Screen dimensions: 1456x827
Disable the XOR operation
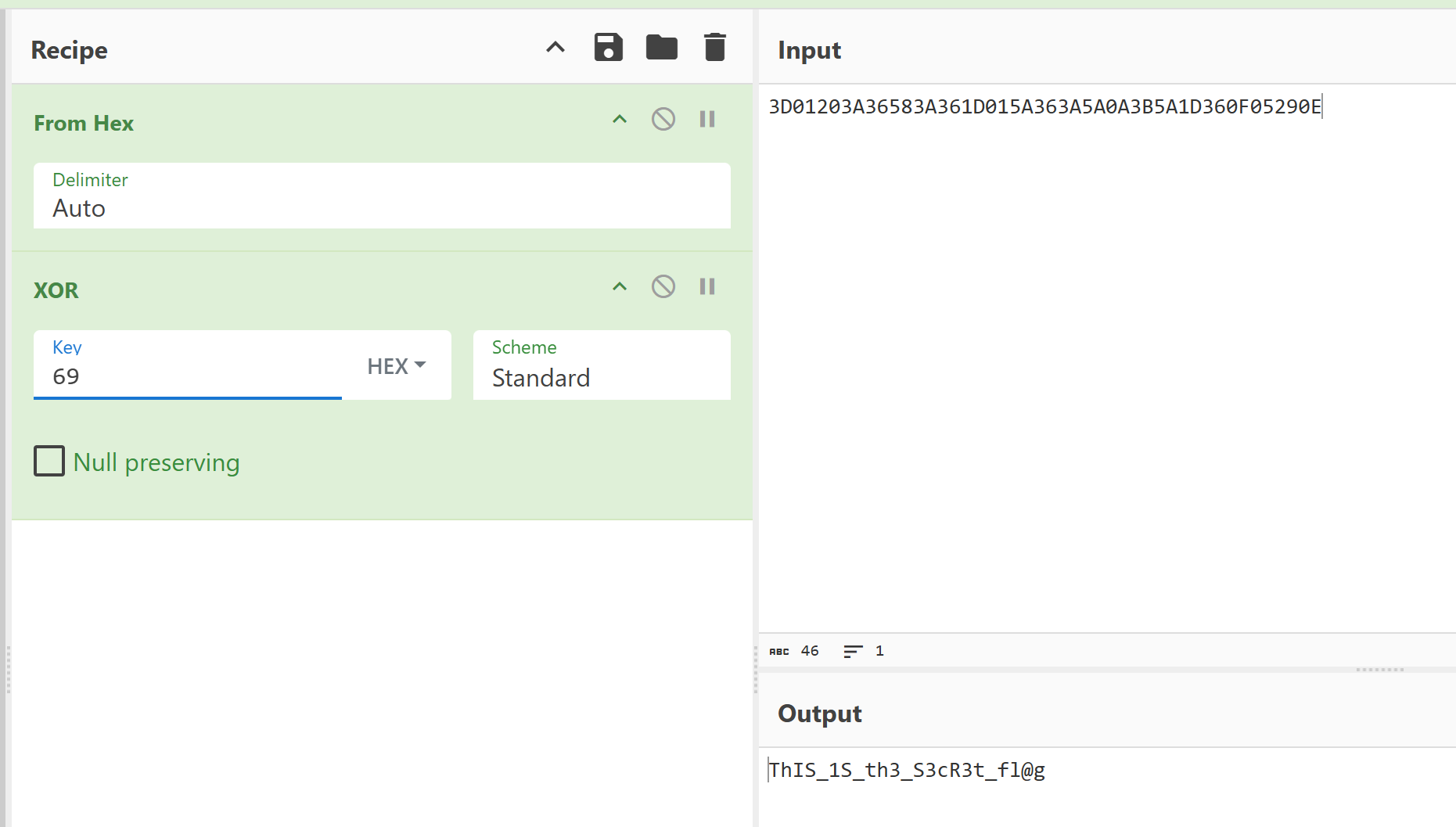pos(663,287)
